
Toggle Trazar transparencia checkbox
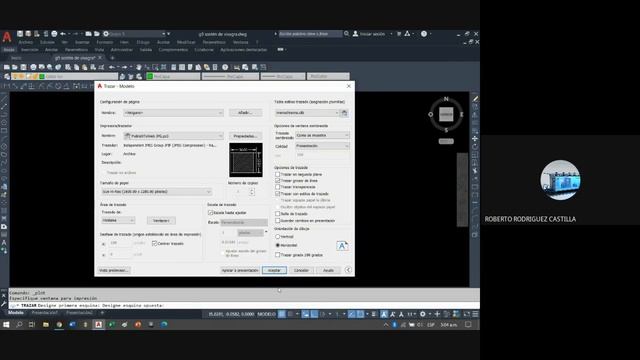(278, 187)
